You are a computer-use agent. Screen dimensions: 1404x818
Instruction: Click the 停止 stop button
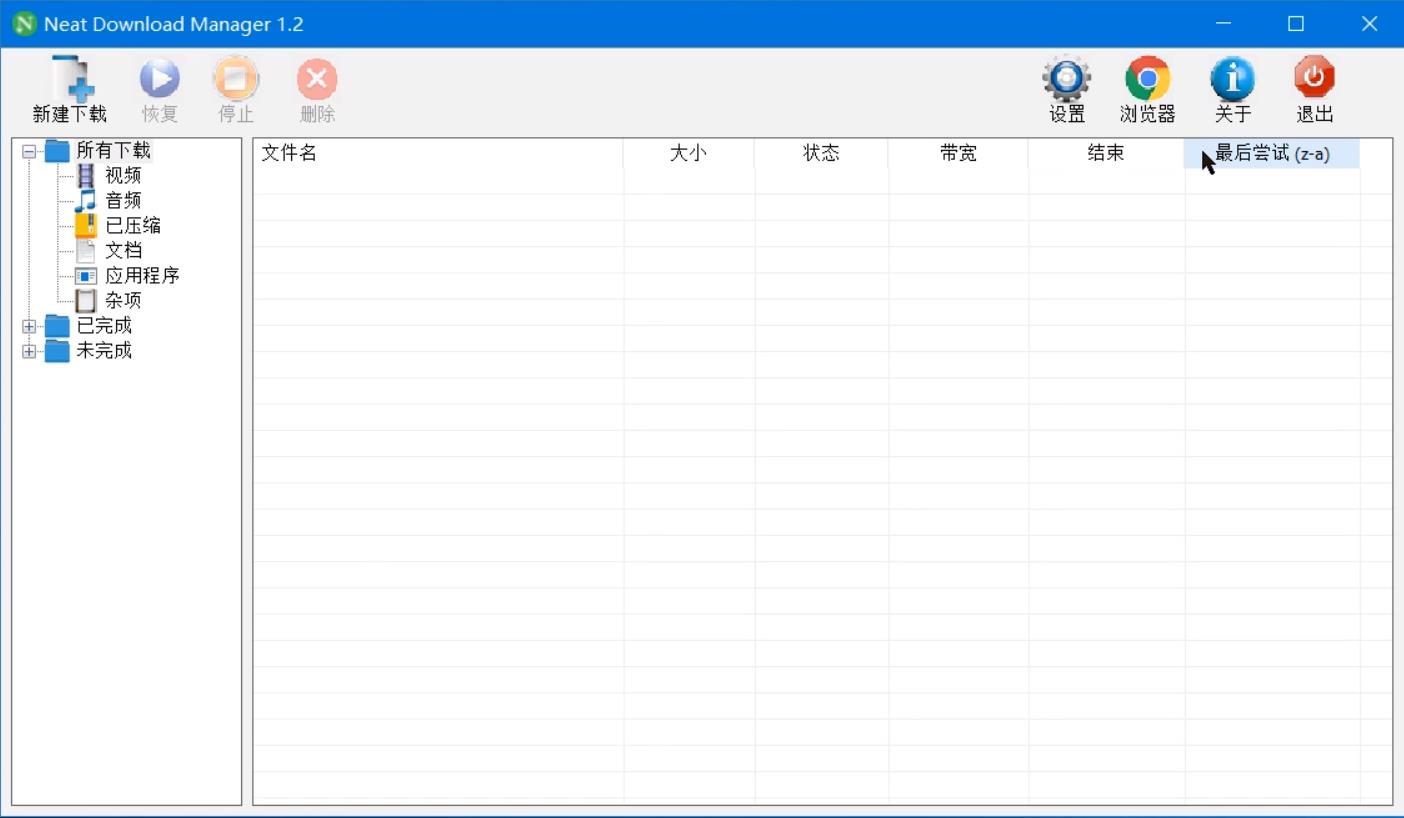(236, 90)
